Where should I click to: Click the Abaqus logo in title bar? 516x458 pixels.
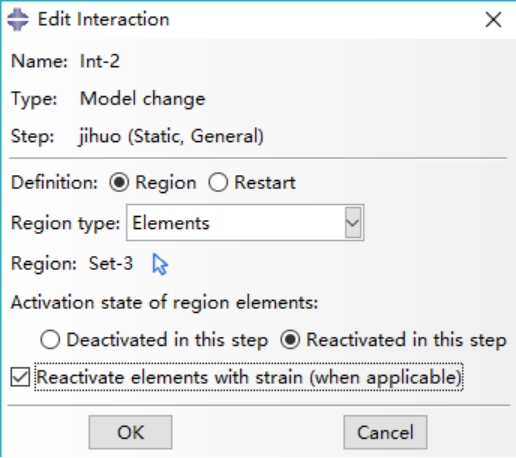18,19
